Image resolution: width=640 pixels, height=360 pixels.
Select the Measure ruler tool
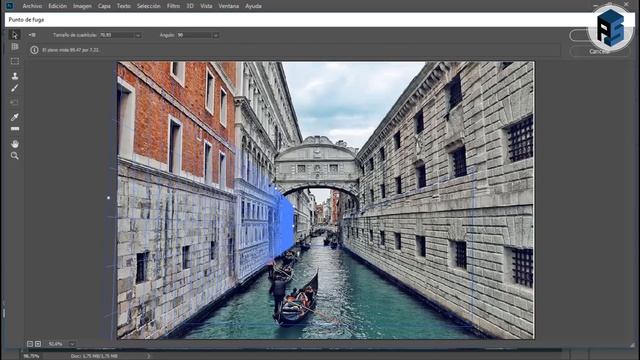[15, 129]
